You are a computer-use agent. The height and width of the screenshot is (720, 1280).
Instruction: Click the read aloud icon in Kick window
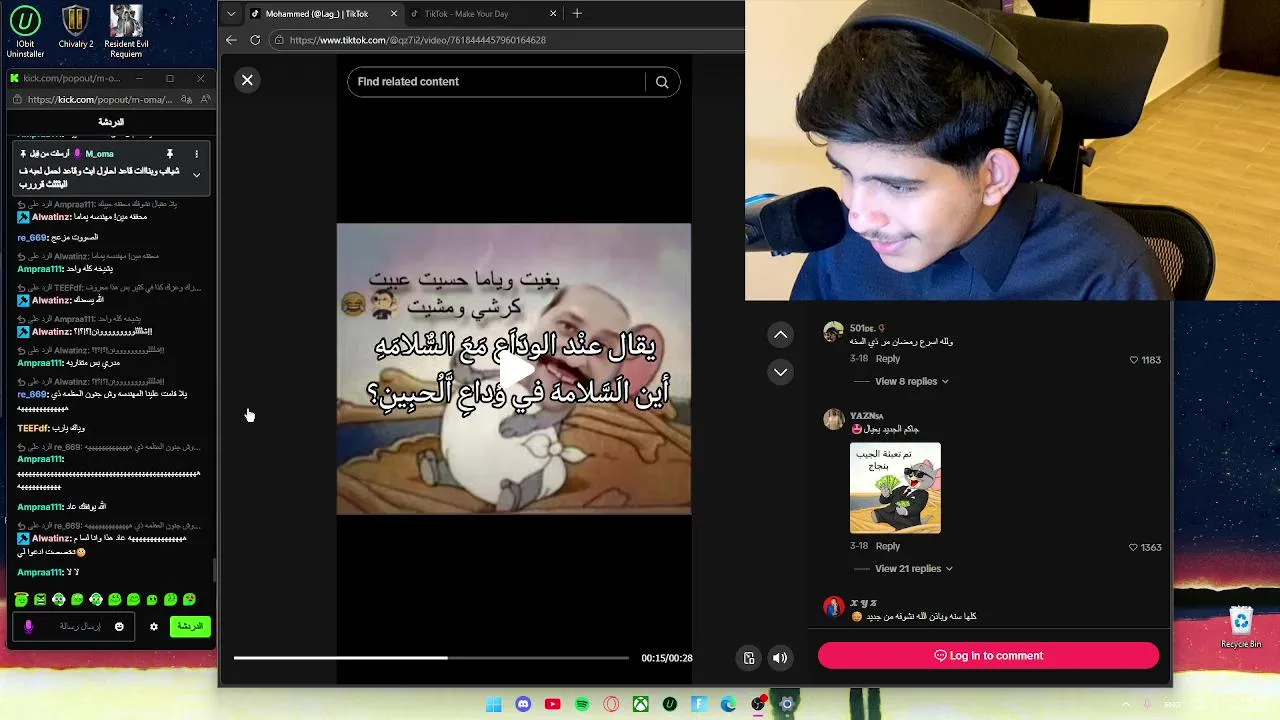(x=205, y=99)
